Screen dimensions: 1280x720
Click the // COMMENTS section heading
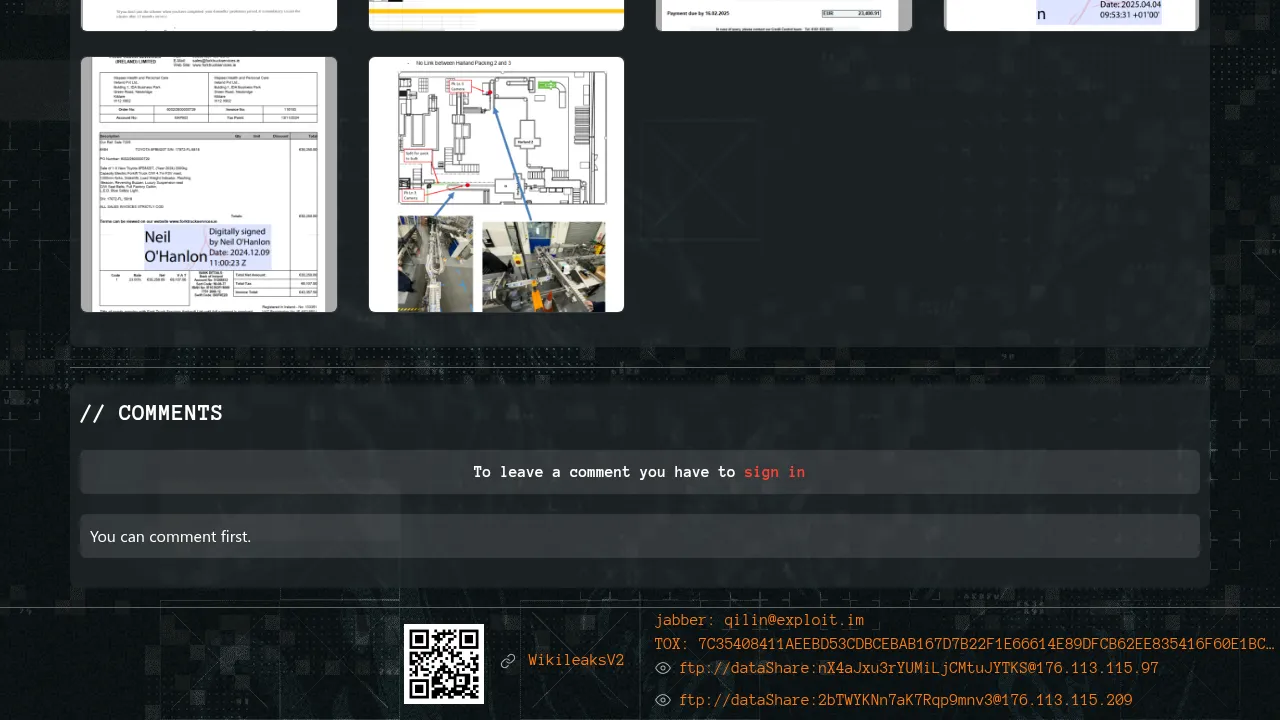pyautogui.click(x=151, y=413)
